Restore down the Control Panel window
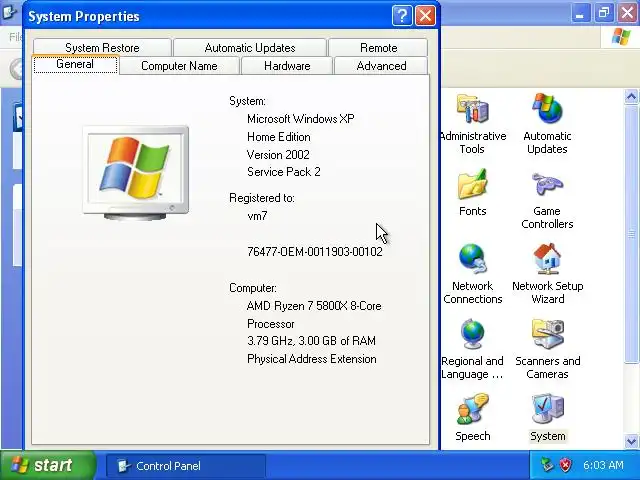 click(x=604, y=13)
